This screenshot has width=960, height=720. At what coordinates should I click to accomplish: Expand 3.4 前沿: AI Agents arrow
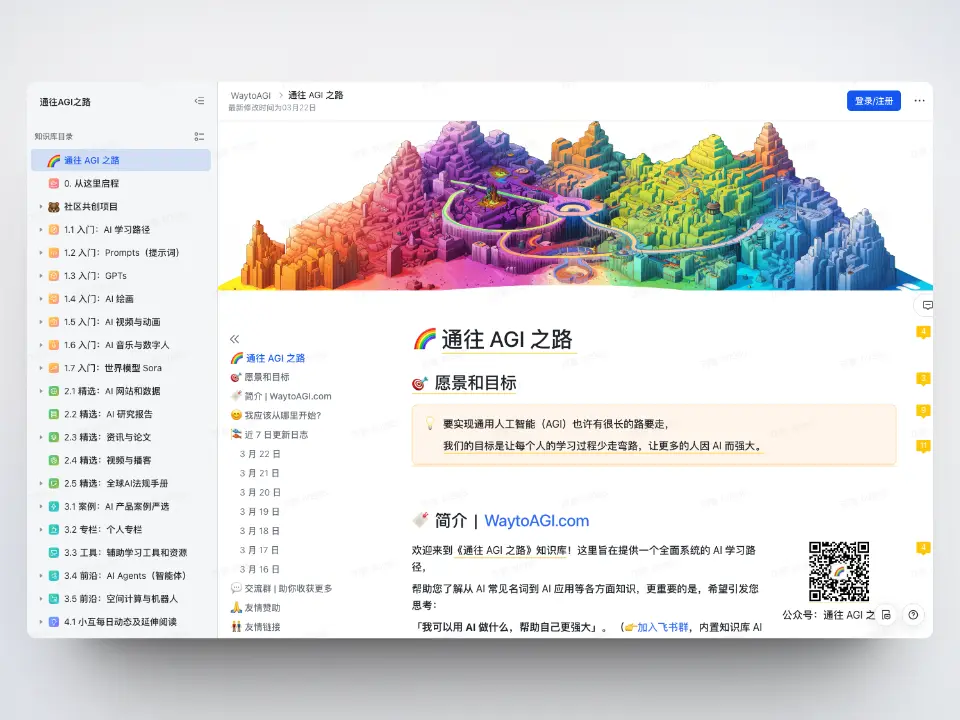pos(41,576)
